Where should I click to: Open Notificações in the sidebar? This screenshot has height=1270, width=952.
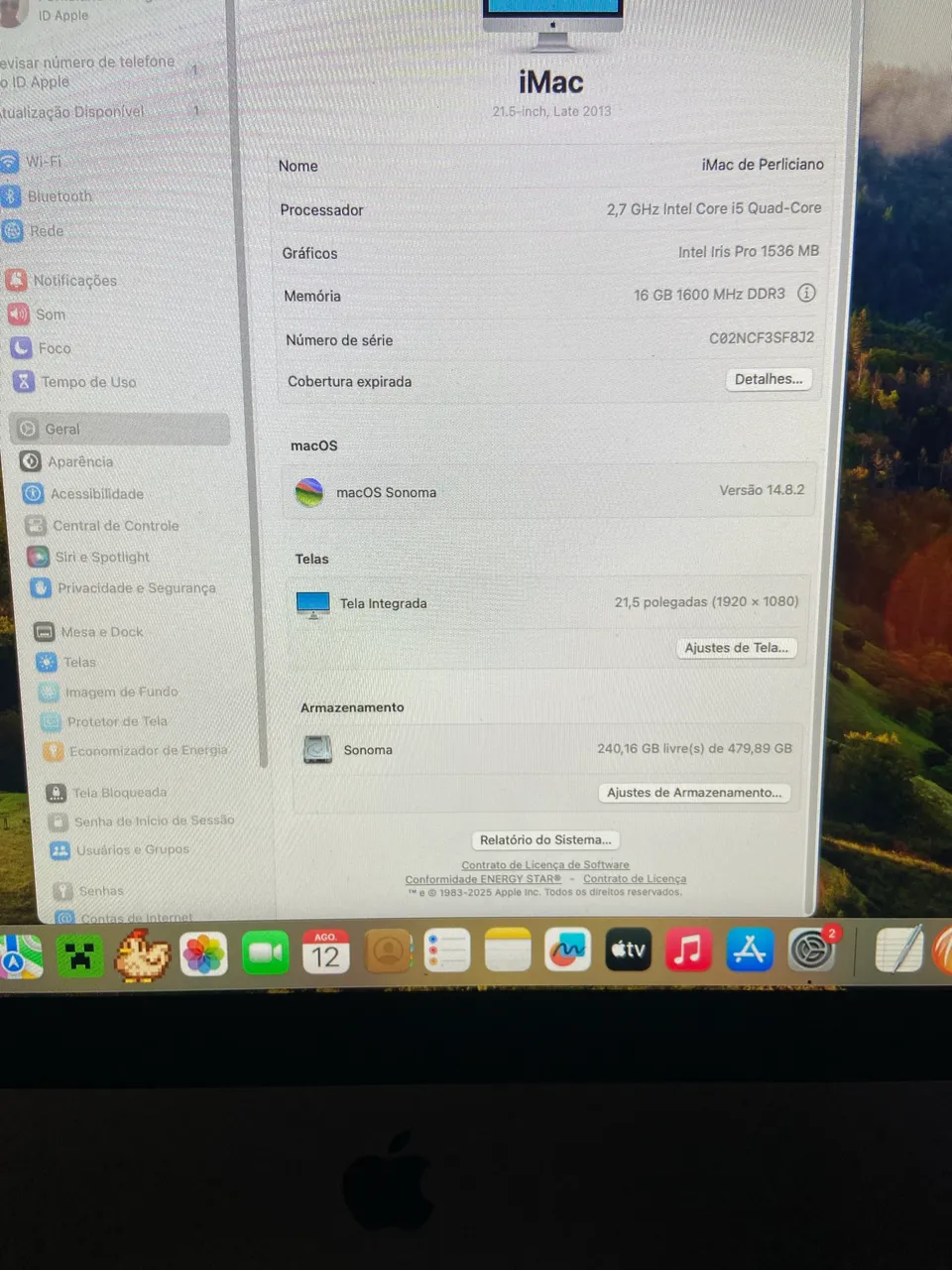61,280
